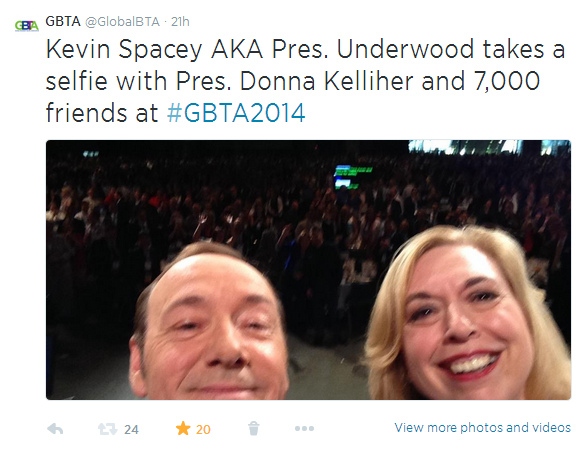Retweet this GBTA tweet

coord(107,429)
